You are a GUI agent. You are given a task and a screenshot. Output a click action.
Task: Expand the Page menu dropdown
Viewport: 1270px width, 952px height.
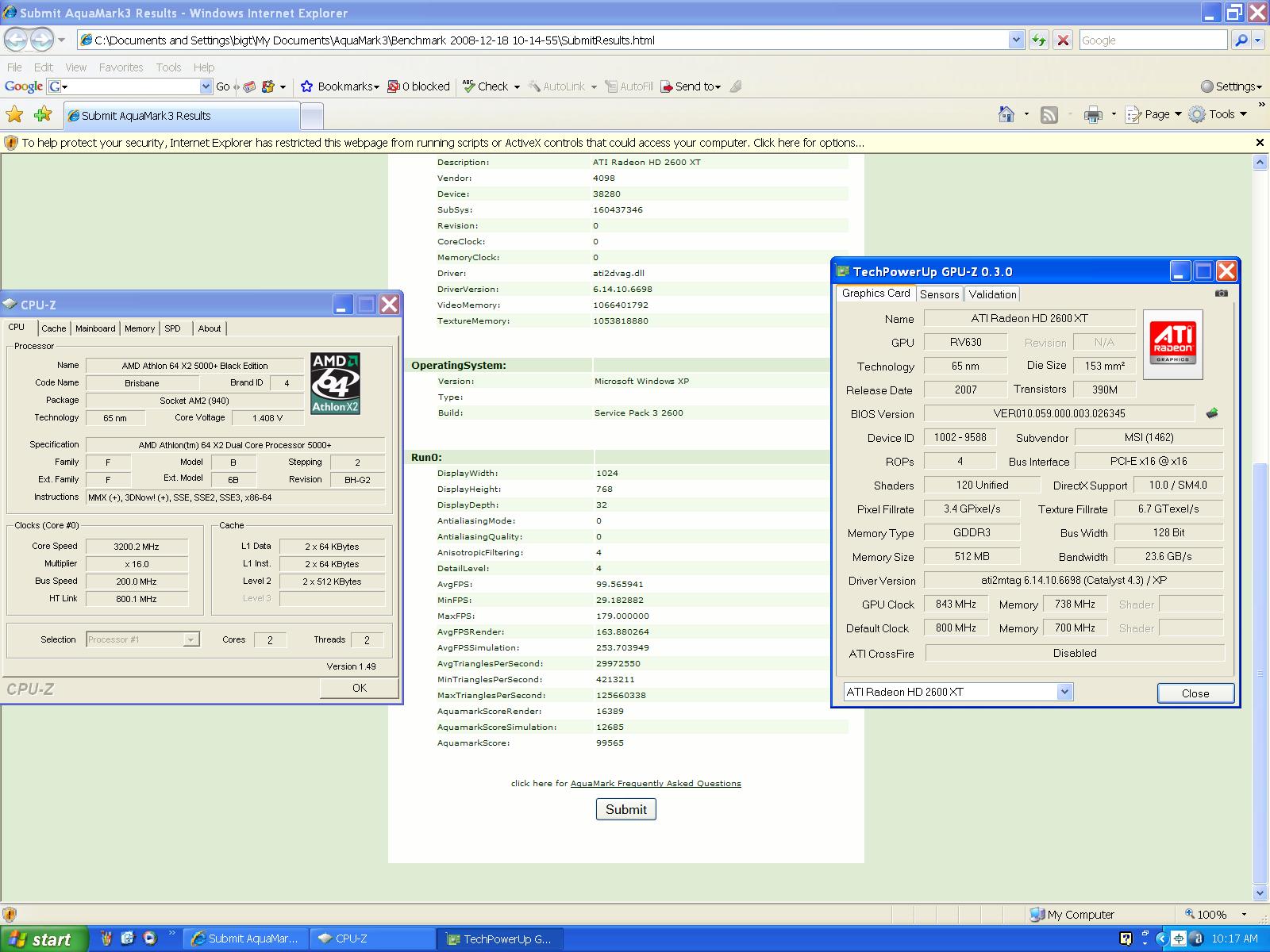point(1178,115)
